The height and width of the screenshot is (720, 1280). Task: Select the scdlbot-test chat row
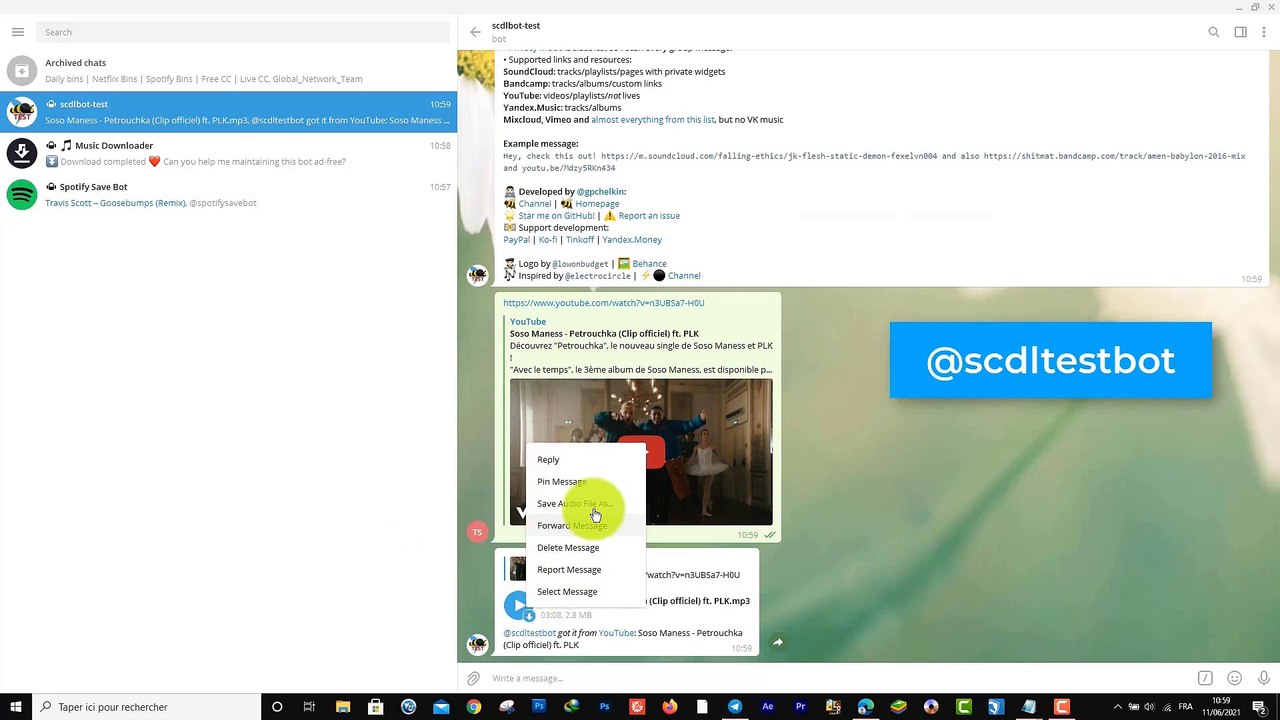(228, 112)
